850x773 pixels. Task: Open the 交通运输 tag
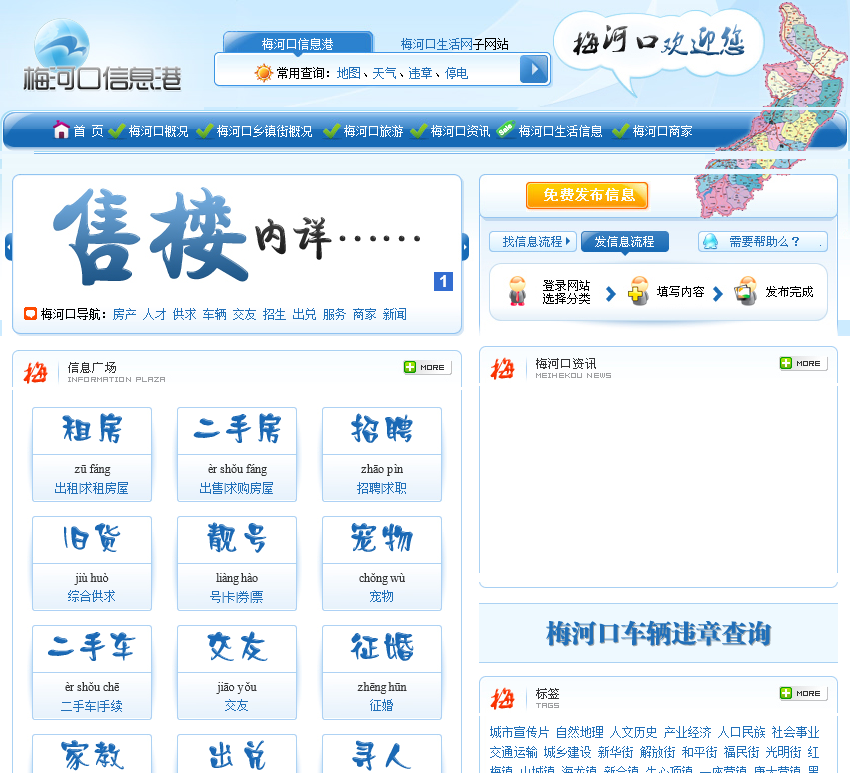(x=513, y=752)
